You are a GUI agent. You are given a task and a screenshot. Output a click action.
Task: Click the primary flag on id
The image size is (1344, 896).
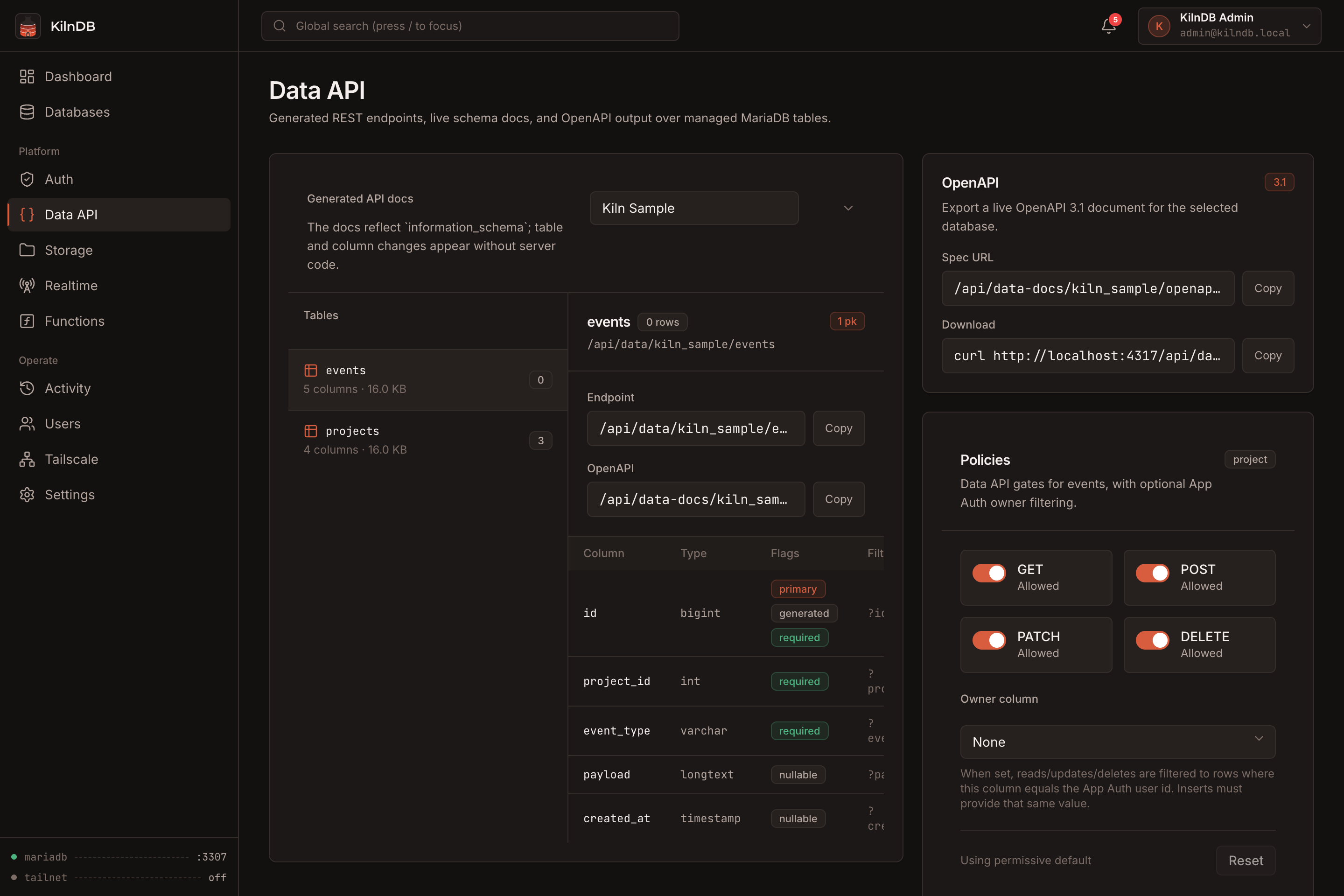(x=798, y=589)
